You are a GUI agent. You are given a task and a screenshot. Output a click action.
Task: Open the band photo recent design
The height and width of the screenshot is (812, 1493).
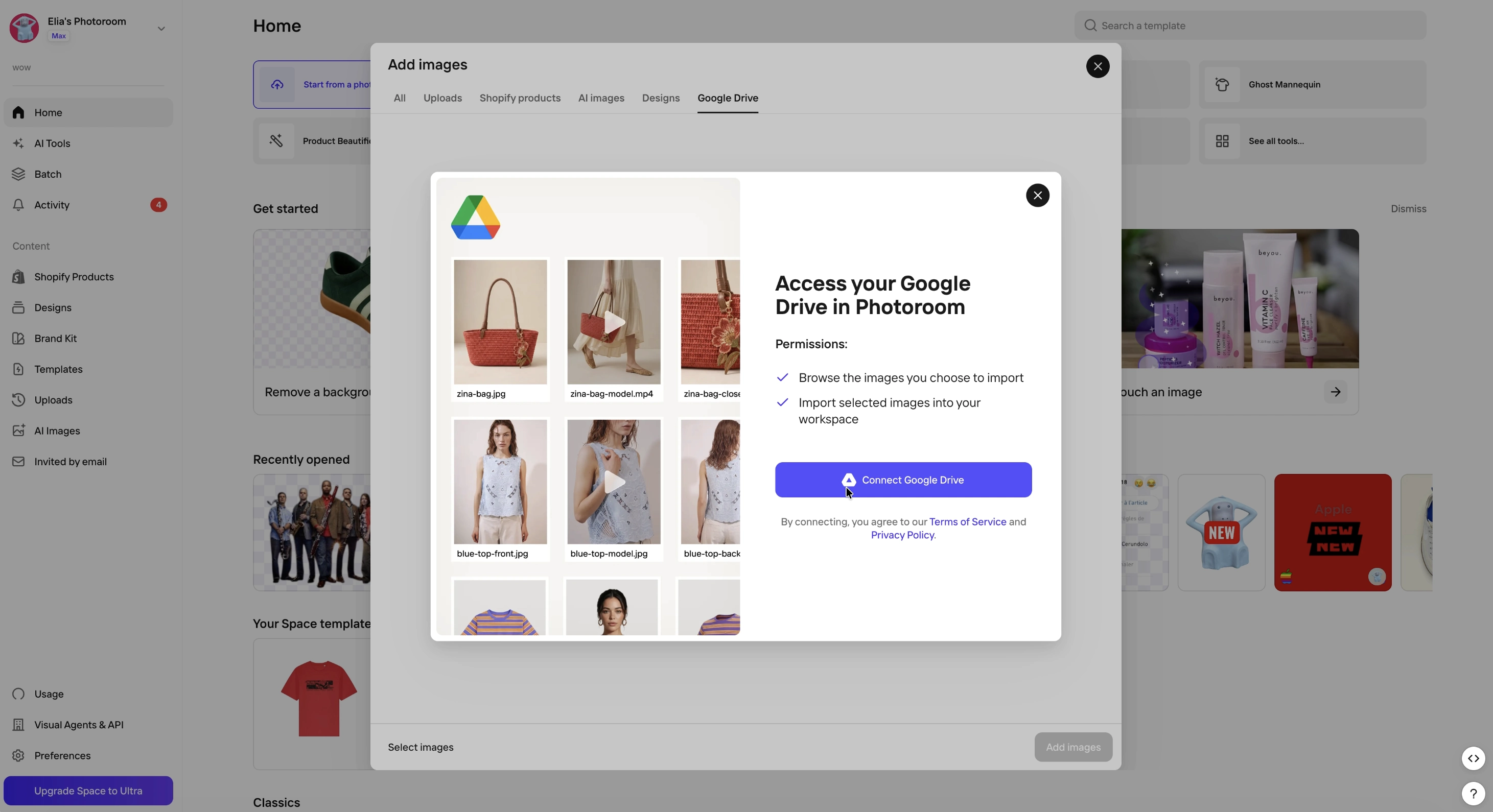[x=312, y=533]
